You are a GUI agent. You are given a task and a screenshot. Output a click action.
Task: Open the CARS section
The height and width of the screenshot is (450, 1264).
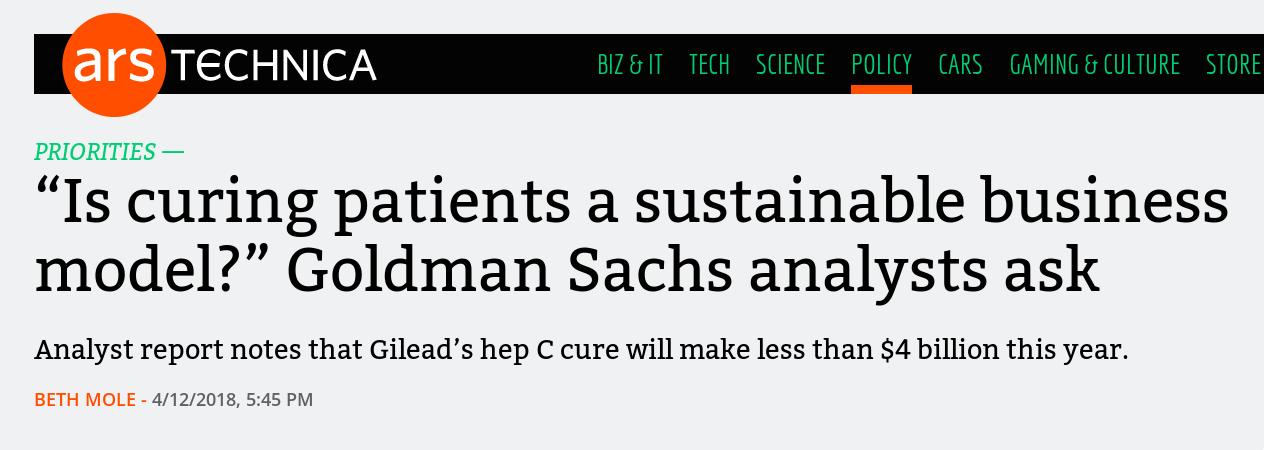tap(960, 65)
